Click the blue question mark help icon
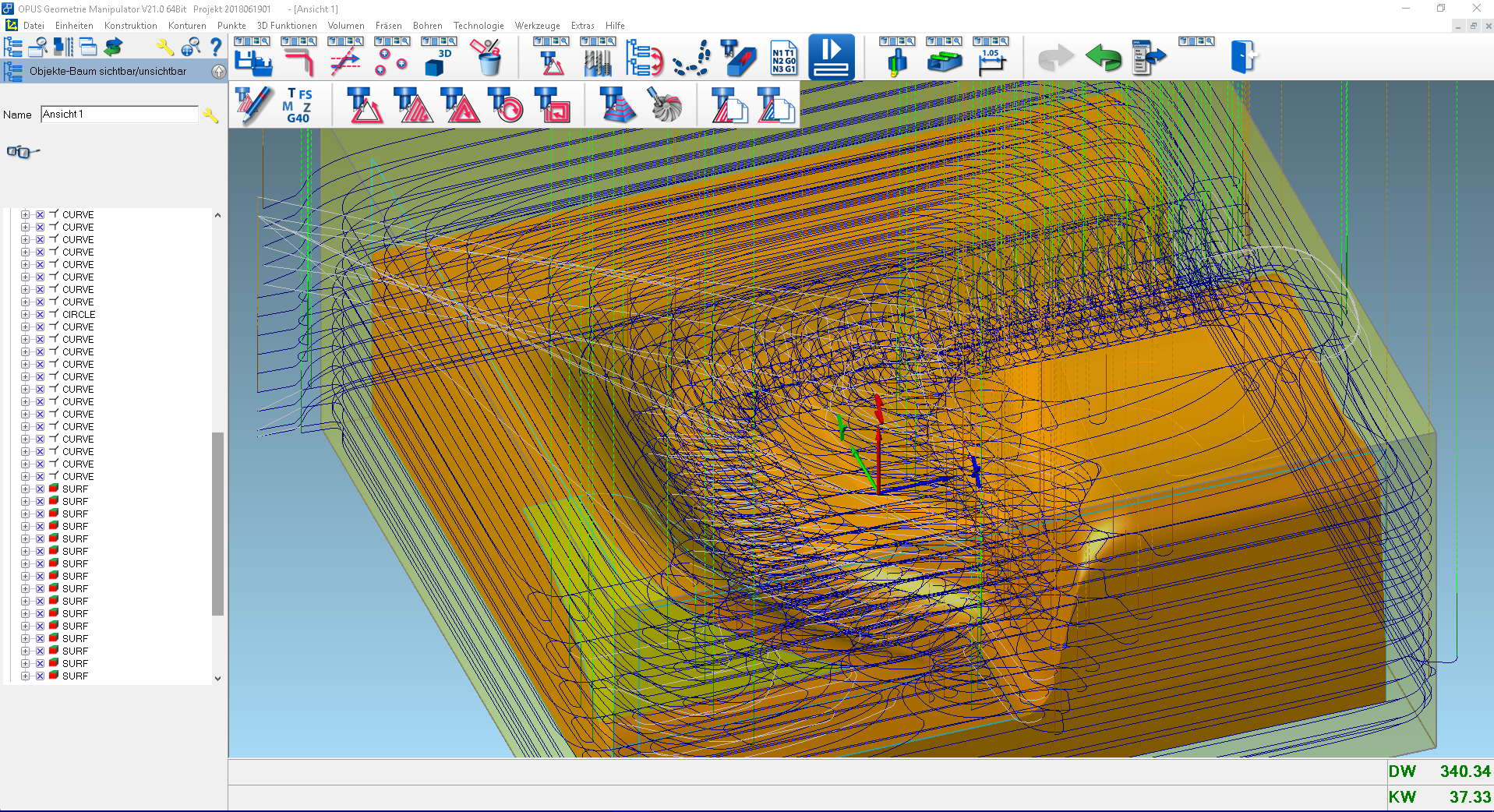 pos(216,48)
